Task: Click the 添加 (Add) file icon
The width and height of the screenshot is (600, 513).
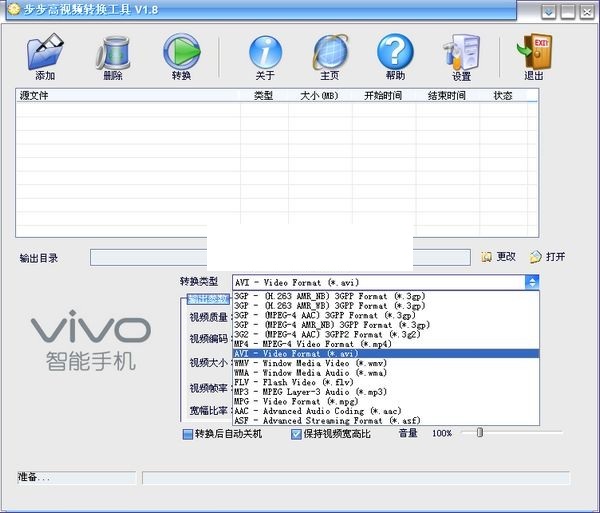Action: [x=45, y=52]
